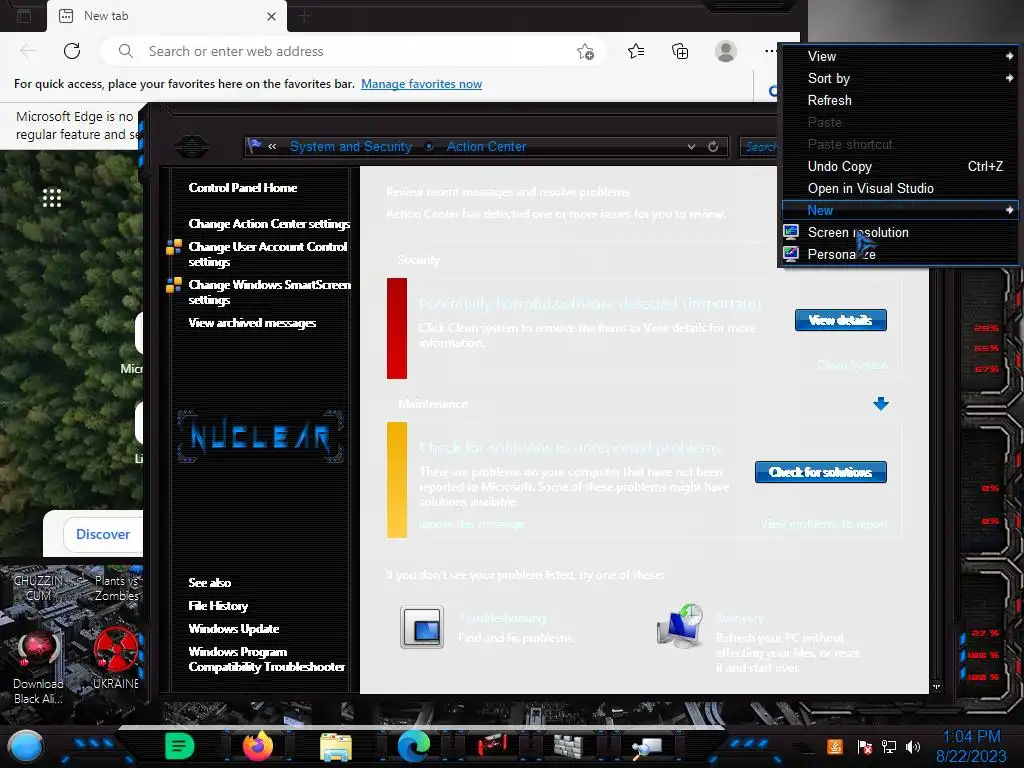1024x768 pixels.
Task: Click the Edge refresh page icon
Action: [x=72, y=51]
